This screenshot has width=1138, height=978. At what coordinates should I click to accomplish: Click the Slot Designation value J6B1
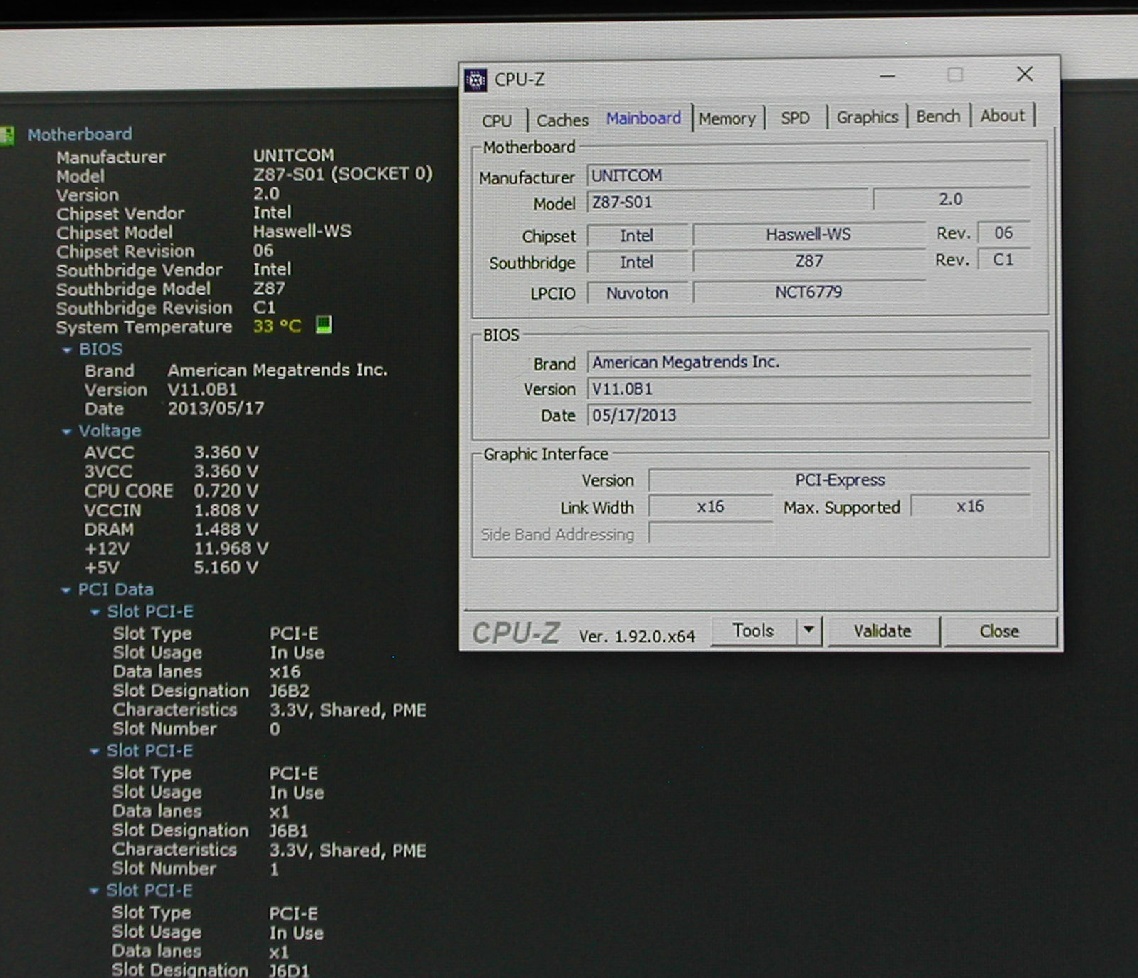[x=289, y=831]
